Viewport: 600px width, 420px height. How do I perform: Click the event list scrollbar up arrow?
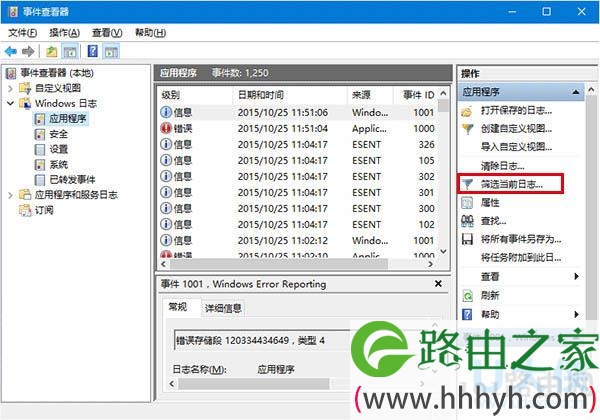click(443, 93)
